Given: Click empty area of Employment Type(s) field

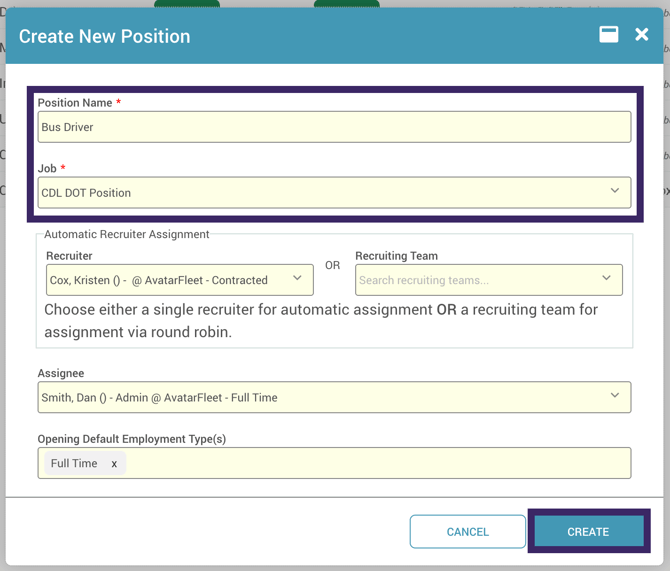Looking at the screenshot, I should [x=380, y=463].
